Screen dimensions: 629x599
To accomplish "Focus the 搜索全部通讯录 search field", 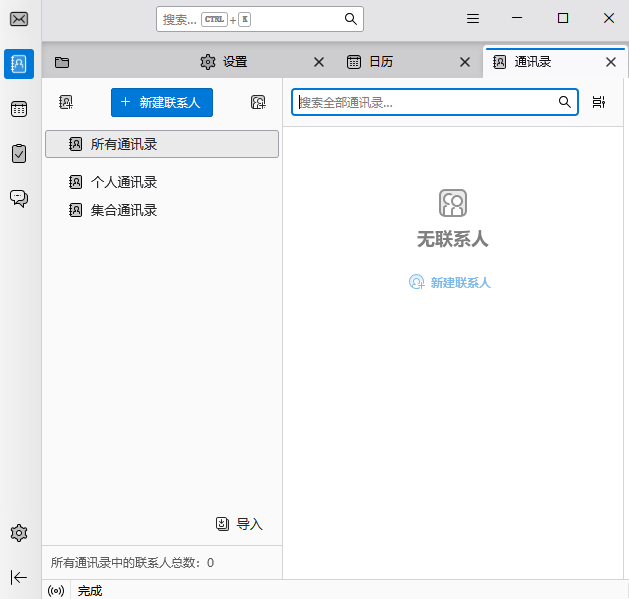I will pos(434,102).
